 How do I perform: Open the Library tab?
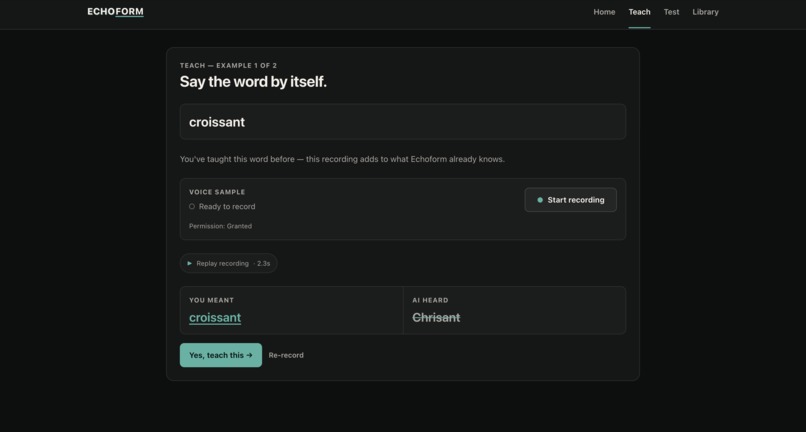tap(705, 12)
